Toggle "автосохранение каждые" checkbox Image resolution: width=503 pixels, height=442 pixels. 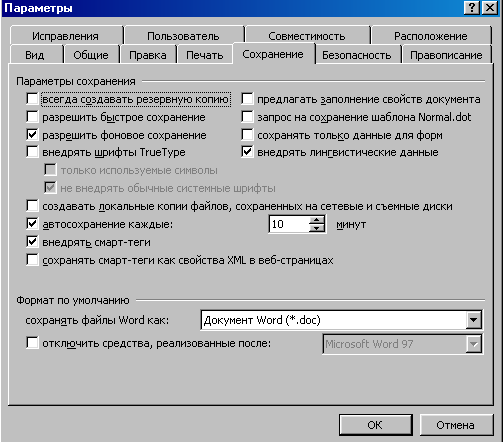[32, 224]
